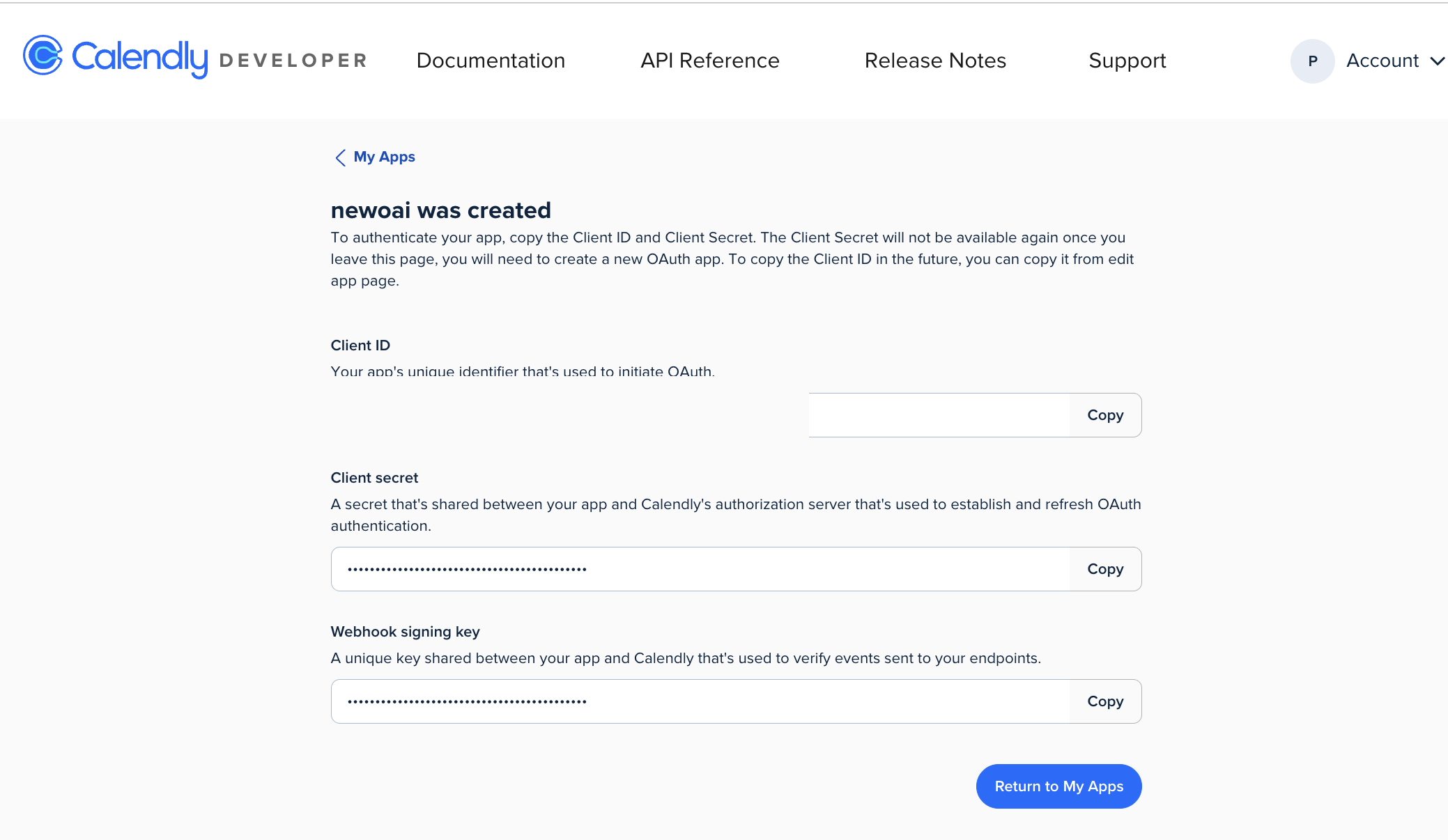Open the Support page

pos(1127,61)
